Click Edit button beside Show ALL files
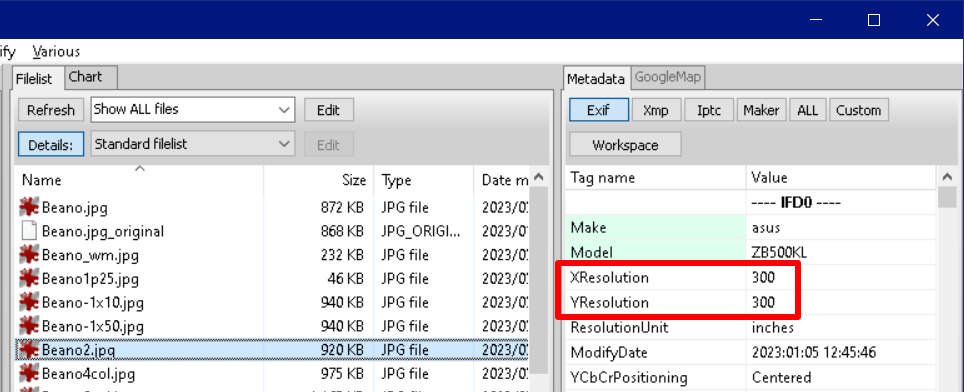 coord(328,110)
